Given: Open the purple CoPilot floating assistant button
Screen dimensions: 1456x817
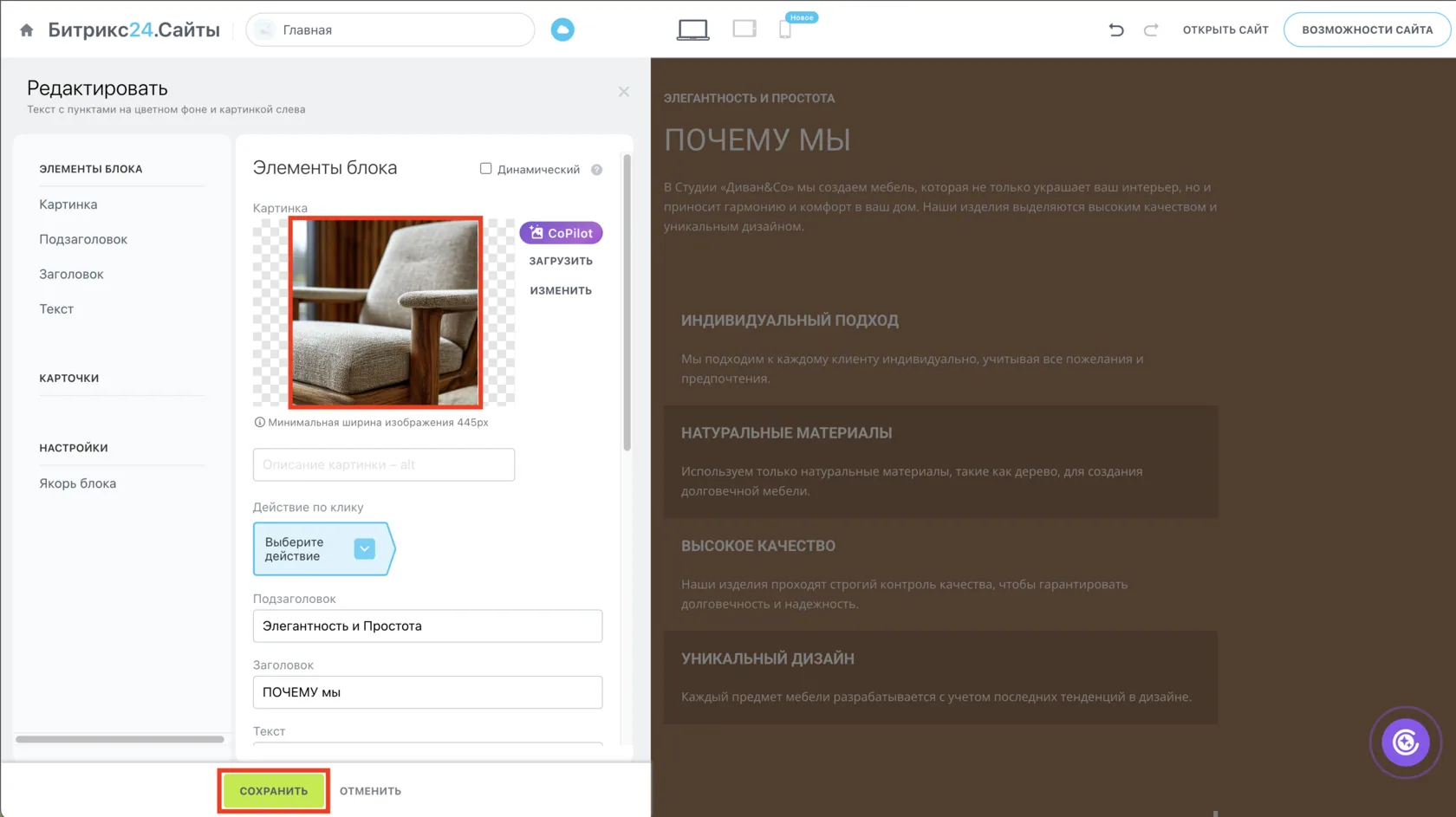Looking at the screenshot, I should coord(1406,742).
